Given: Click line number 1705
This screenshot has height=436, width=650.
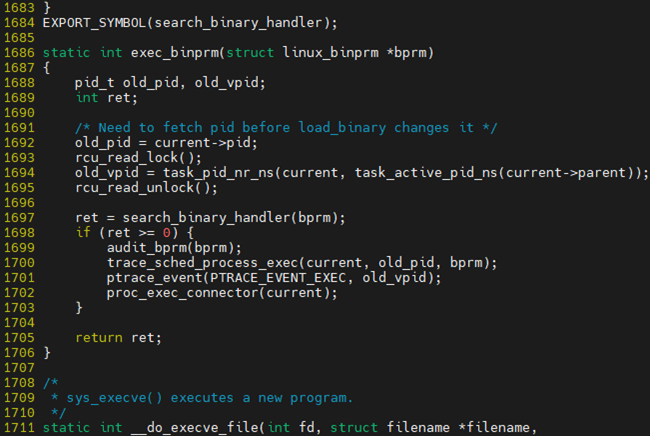Looking at the screenshot, I should click(19, 337).
